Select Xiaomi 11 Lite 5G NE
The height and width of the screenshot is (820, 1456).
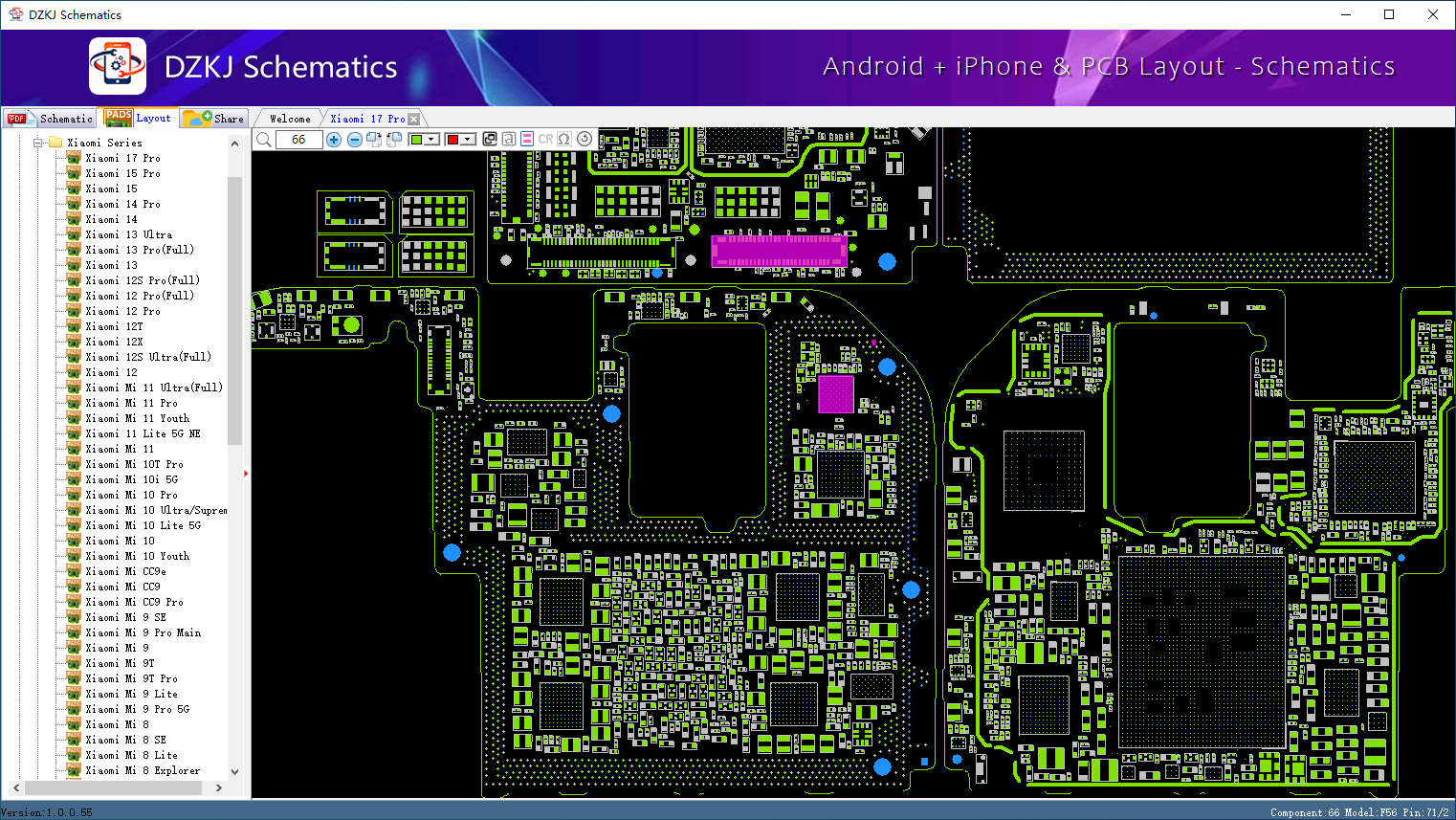(x=143, y=433)
